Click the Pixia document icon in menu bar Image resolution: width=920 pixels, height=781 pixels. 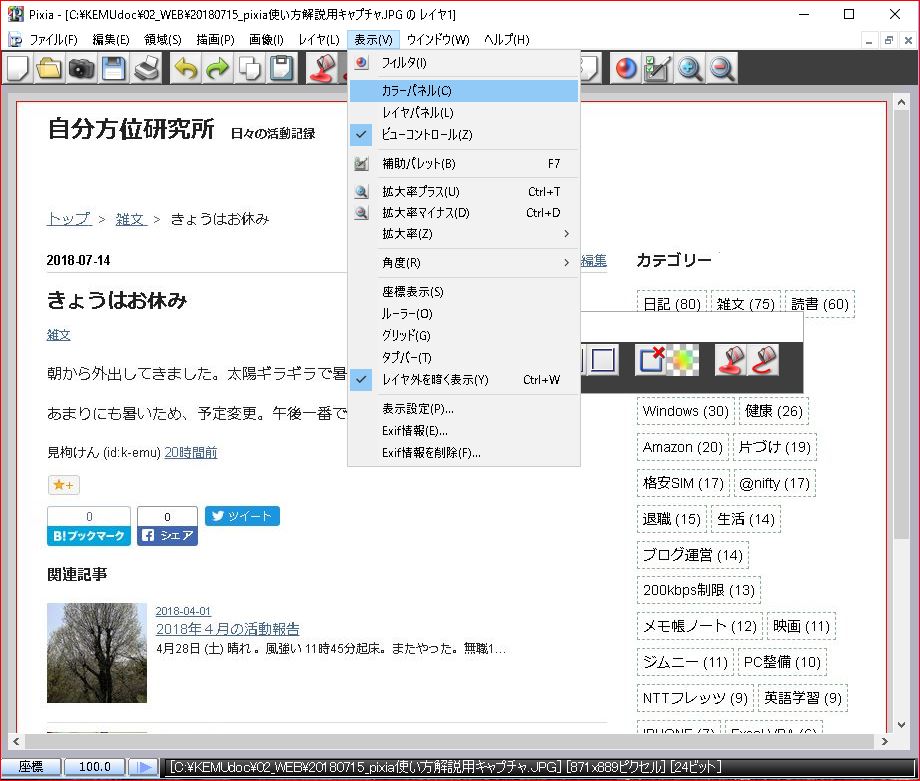[x=15, y=39]
